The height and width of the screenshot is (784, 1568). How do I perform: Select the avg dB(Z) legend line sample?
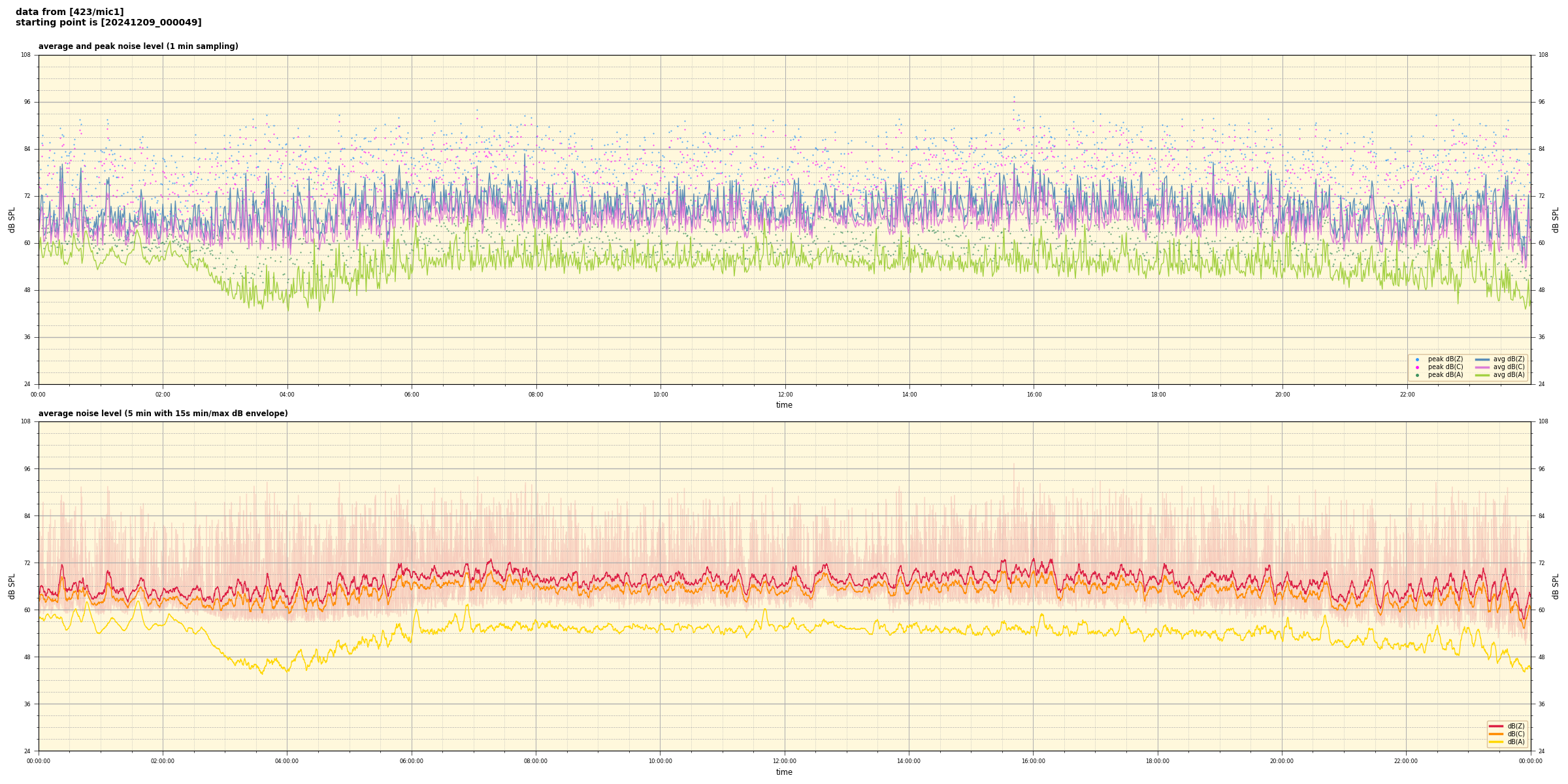click(1482, 359)
